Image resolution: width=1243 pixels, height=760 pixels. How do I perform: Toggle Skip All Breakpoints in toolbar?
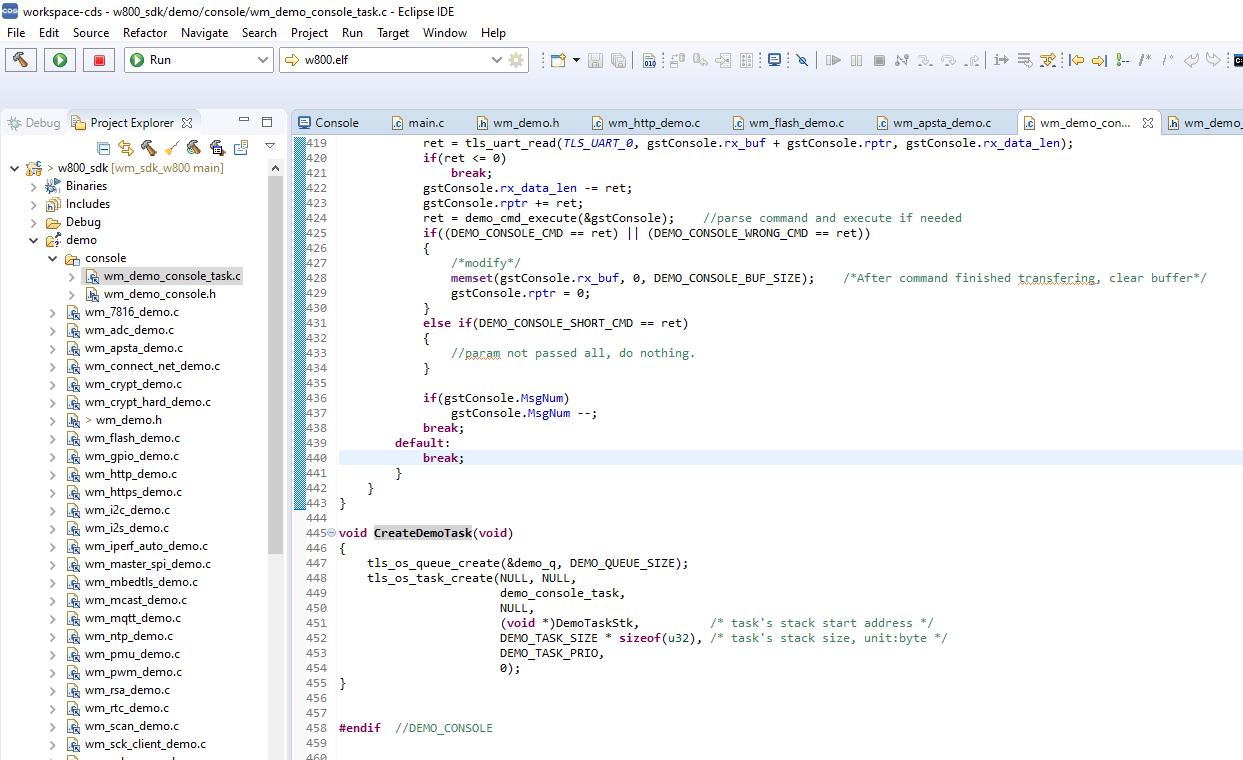point(802,60)
